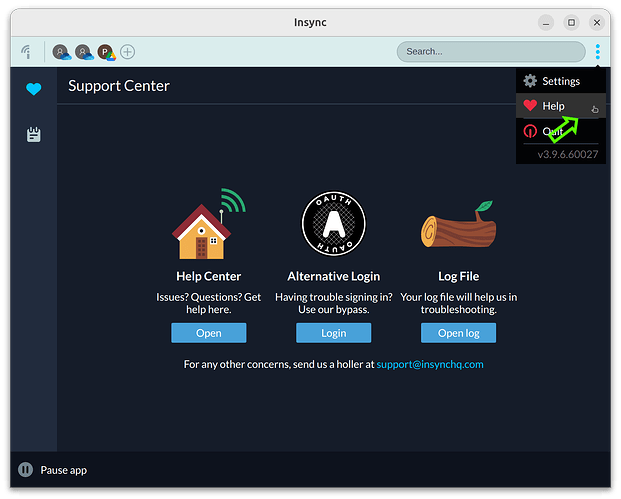Open the notepad feed sidebar icon
The width and height of the screenshot is (621, 499).
[x=34, y=135]
